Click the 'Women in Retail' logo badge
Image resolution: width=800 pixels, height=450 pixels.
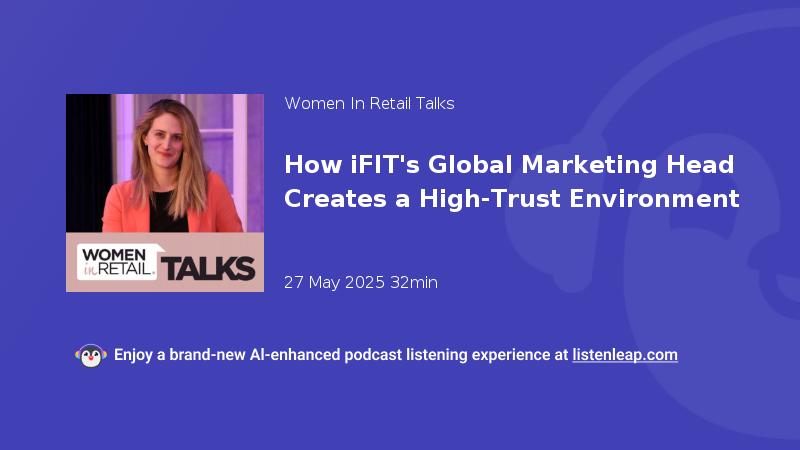tap(119, 262)
